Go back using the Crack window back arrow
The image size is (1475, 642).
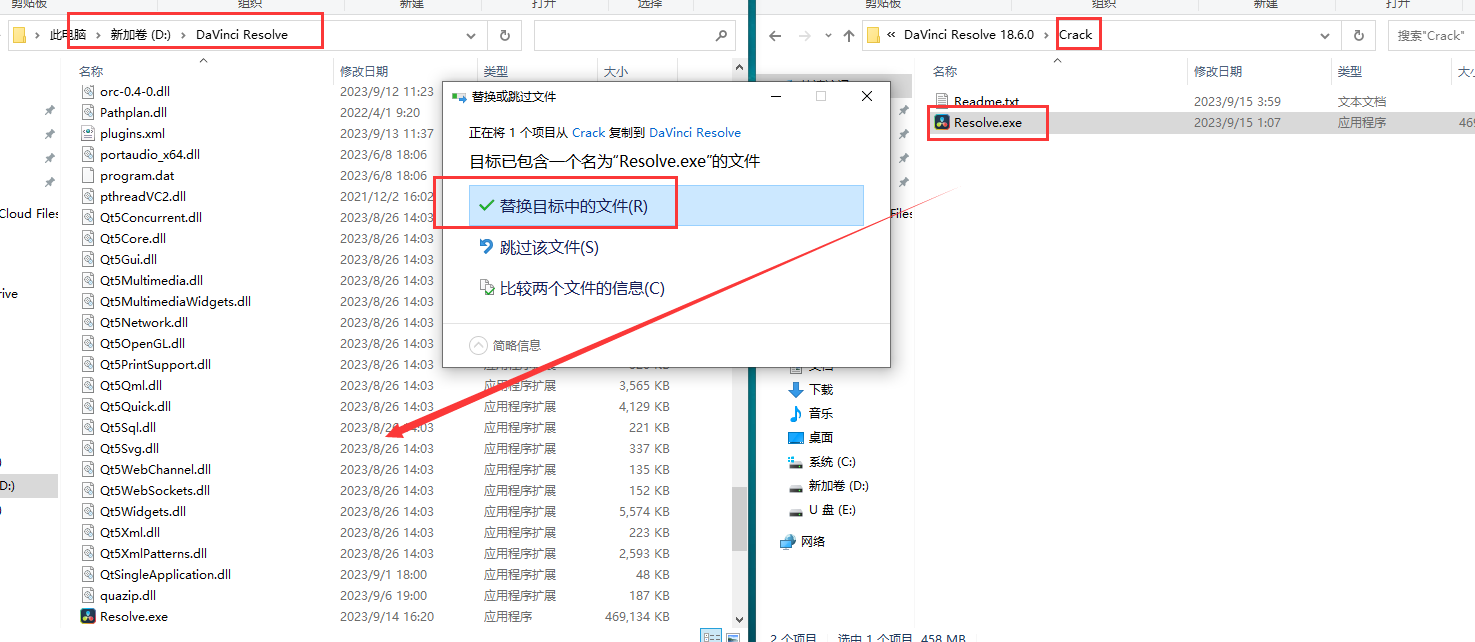click(774, 36)
